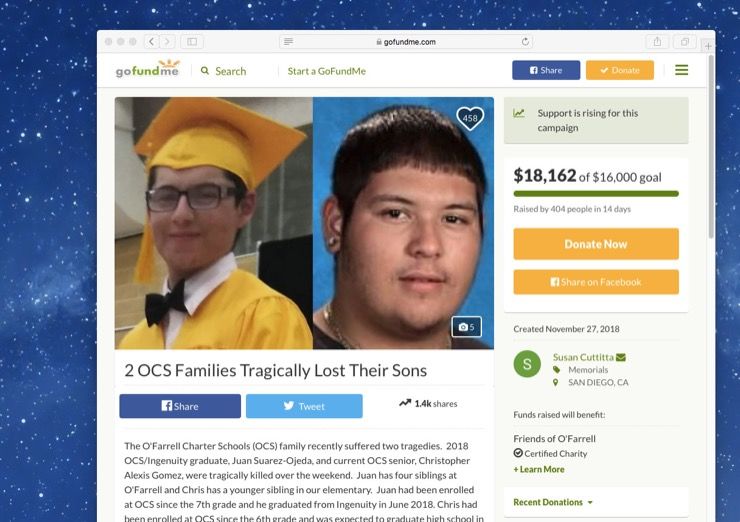Open Start a GoFundMe link
740x522 pixels.
327,71
